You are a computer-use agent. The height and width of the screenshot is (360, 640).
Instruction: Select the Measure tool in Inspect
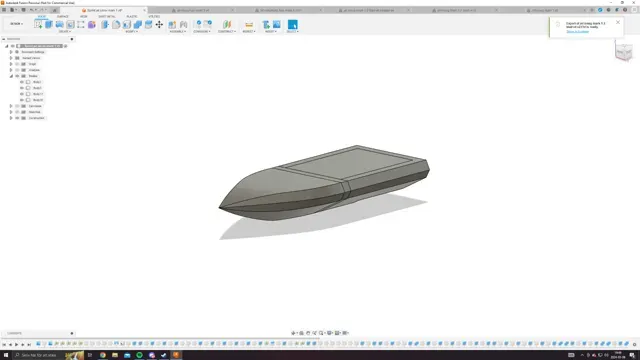(x=249, y=24)
